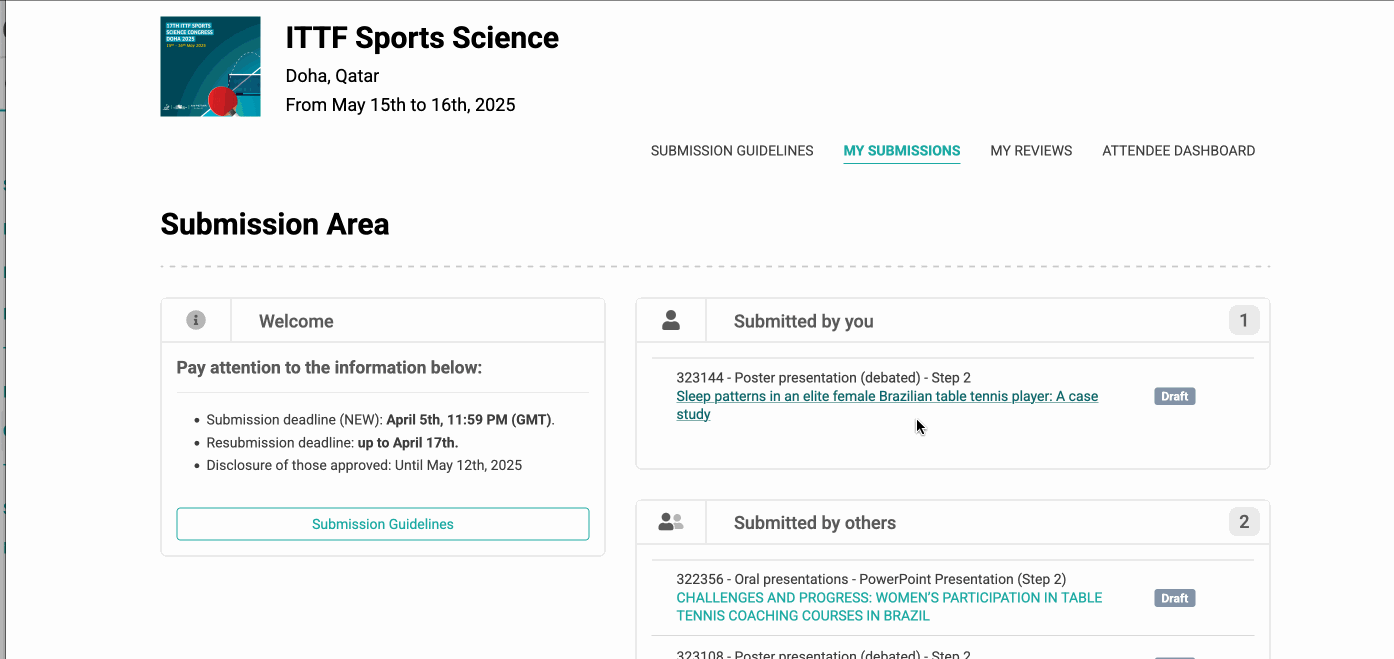The width and height of the screenshot is (1394, 659).
Task: Click the count badge showing 2
Action: coord(1244,522)
